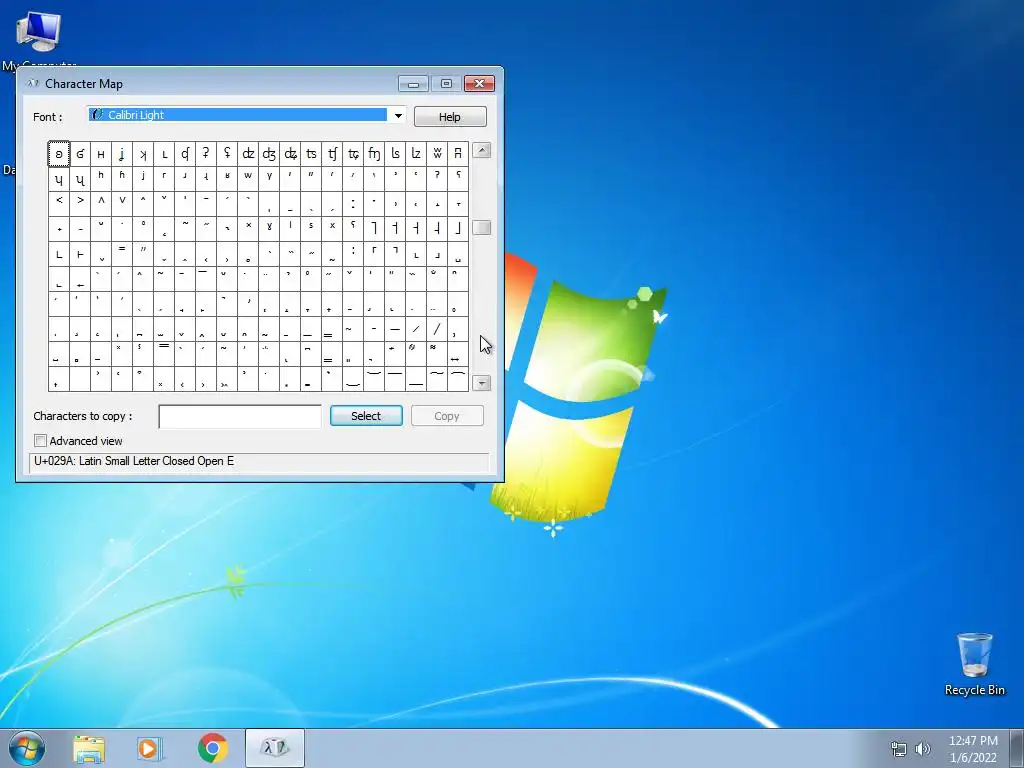Image resolution: width=1024 pixels, height=768 pixels.
Task: Click the Character Map title bar text
Action: coord(84,84)
